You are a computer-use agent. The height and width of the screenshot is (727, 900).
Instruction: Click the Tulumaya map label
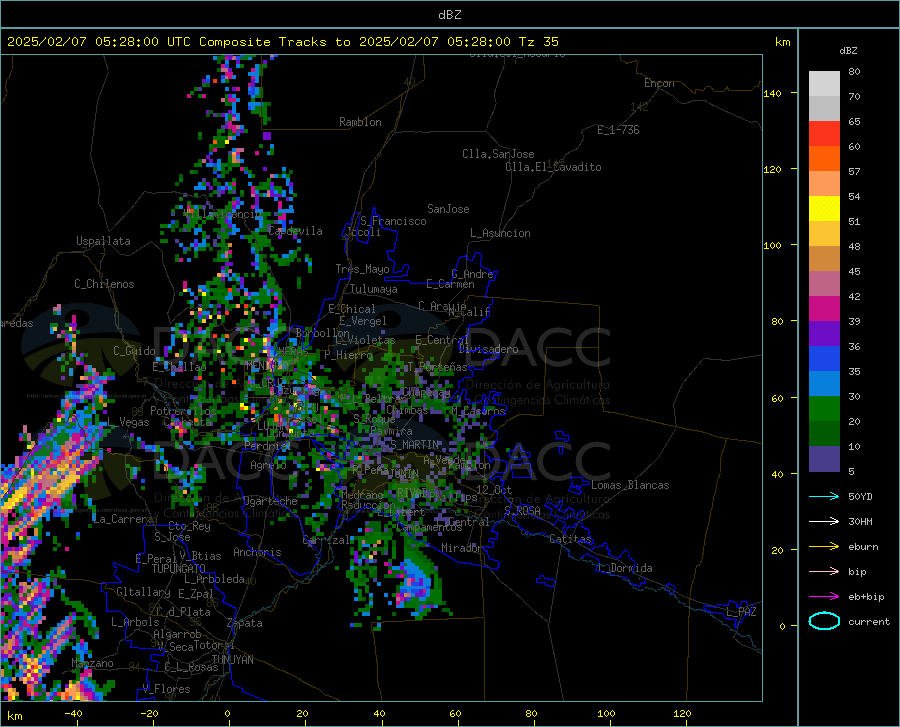point(374,289)
